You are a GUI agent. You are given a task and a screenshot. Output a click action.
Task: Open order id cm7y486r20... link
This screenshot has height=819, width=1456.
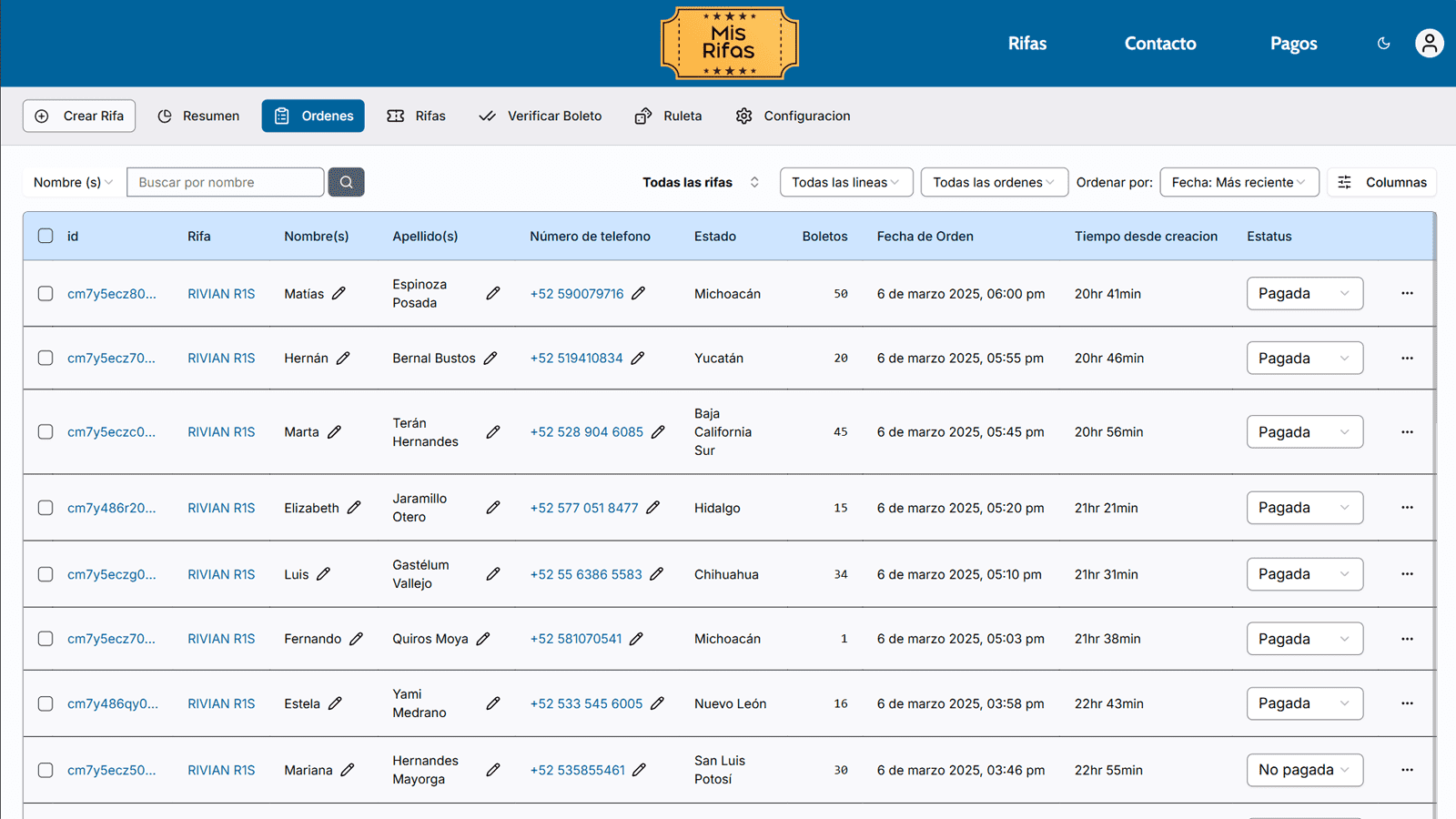pyautogui.click(x=112, y=507)
